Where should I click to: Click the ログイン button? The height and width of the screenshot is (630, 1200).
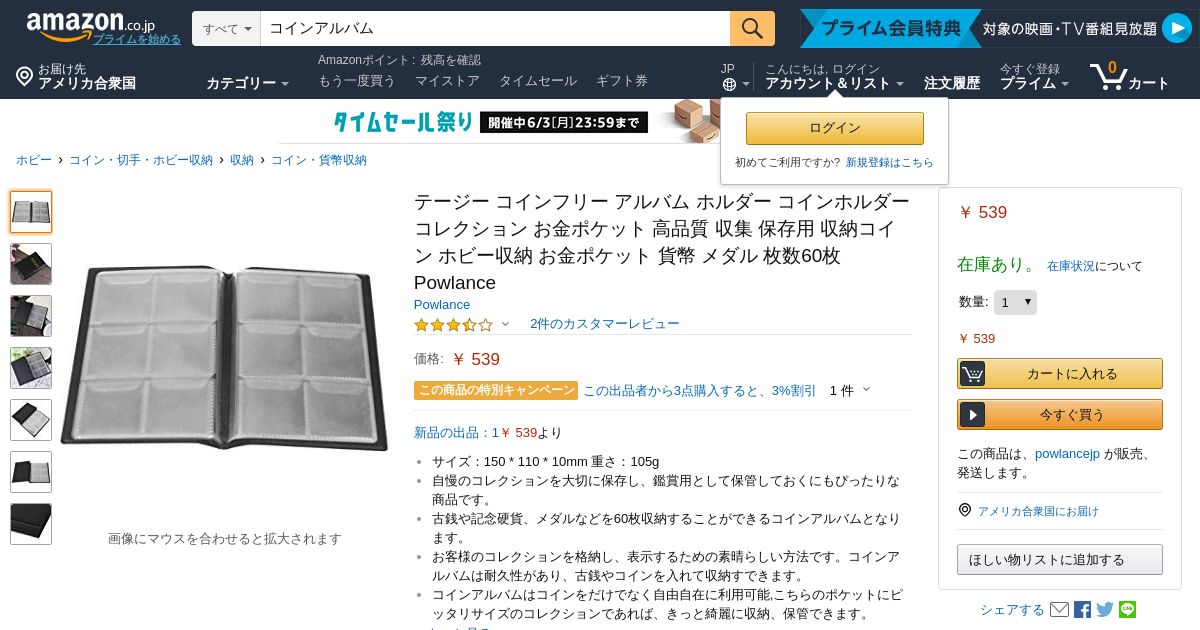pyautogui.click(x=835, y=128)
